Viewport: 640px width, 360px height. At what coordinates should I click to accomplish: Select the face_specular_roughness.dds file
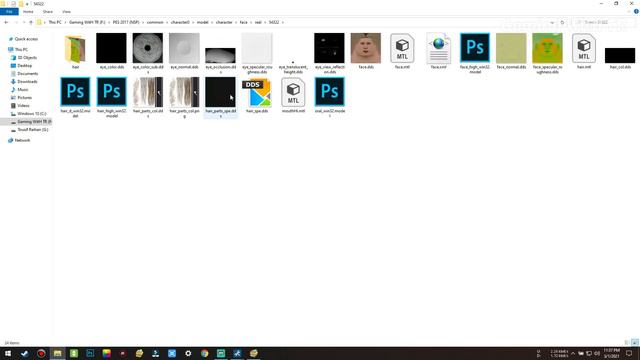[x=547, y=53]
